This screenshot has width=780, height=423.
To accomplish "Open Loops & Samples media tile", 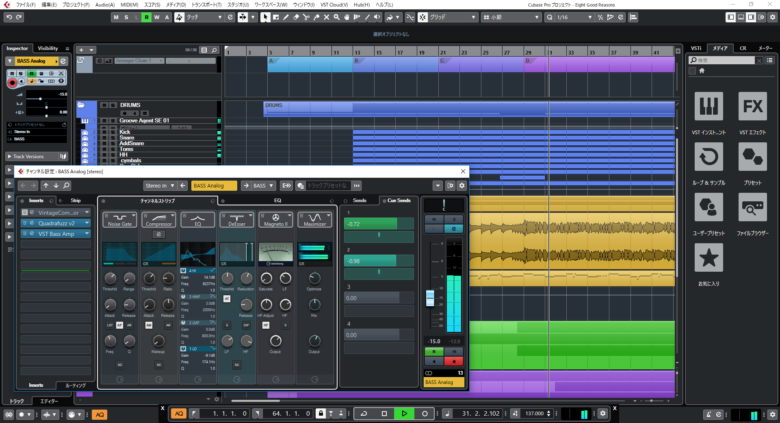I will tap(708, 157).
